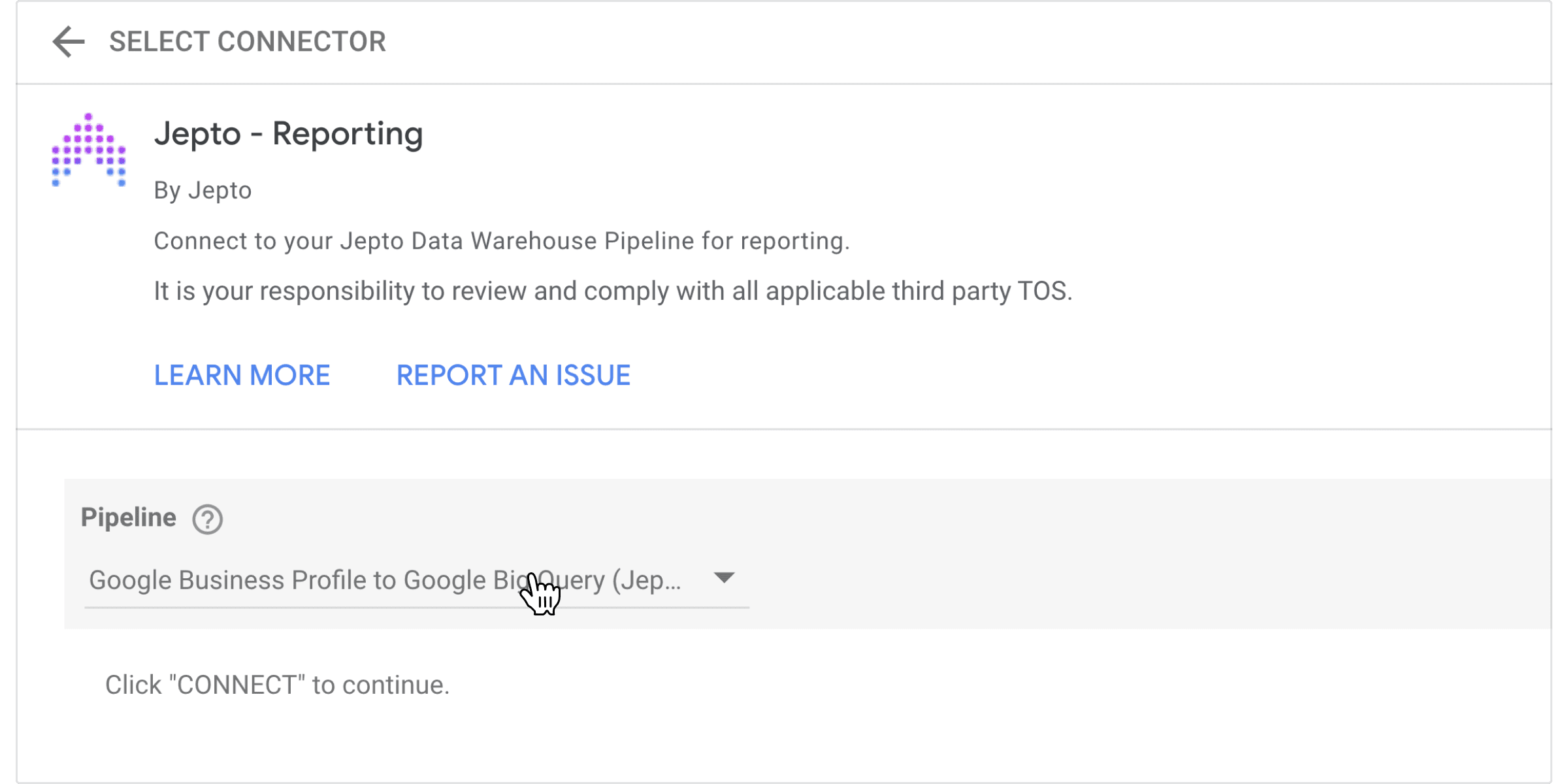Click the 'Click "CONNECT" to continue' text
The height and width of the screenshot is (784, 1568).
pos(278,685)
